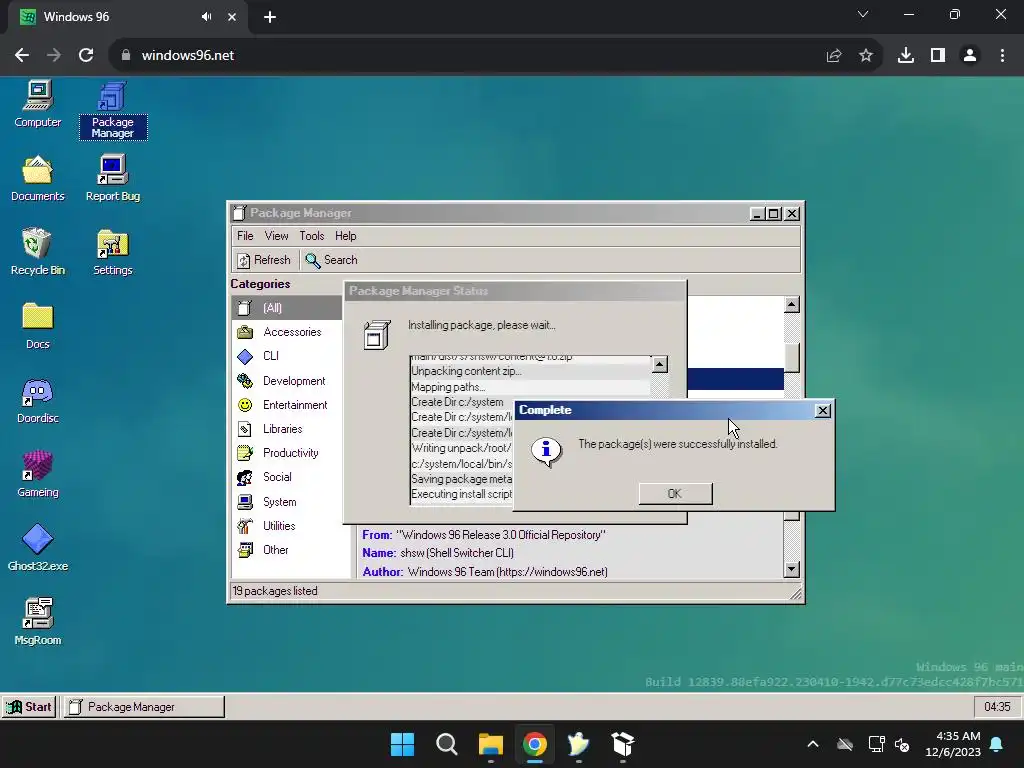This screenshot has width=1024, height=768.
Task: Click the Windows 96 clock 04:35
Action: (x=997, y=707)
